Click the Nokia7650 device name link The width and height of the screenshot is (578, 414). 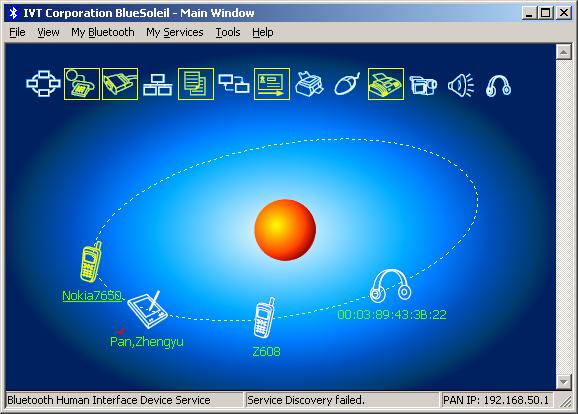92,296
